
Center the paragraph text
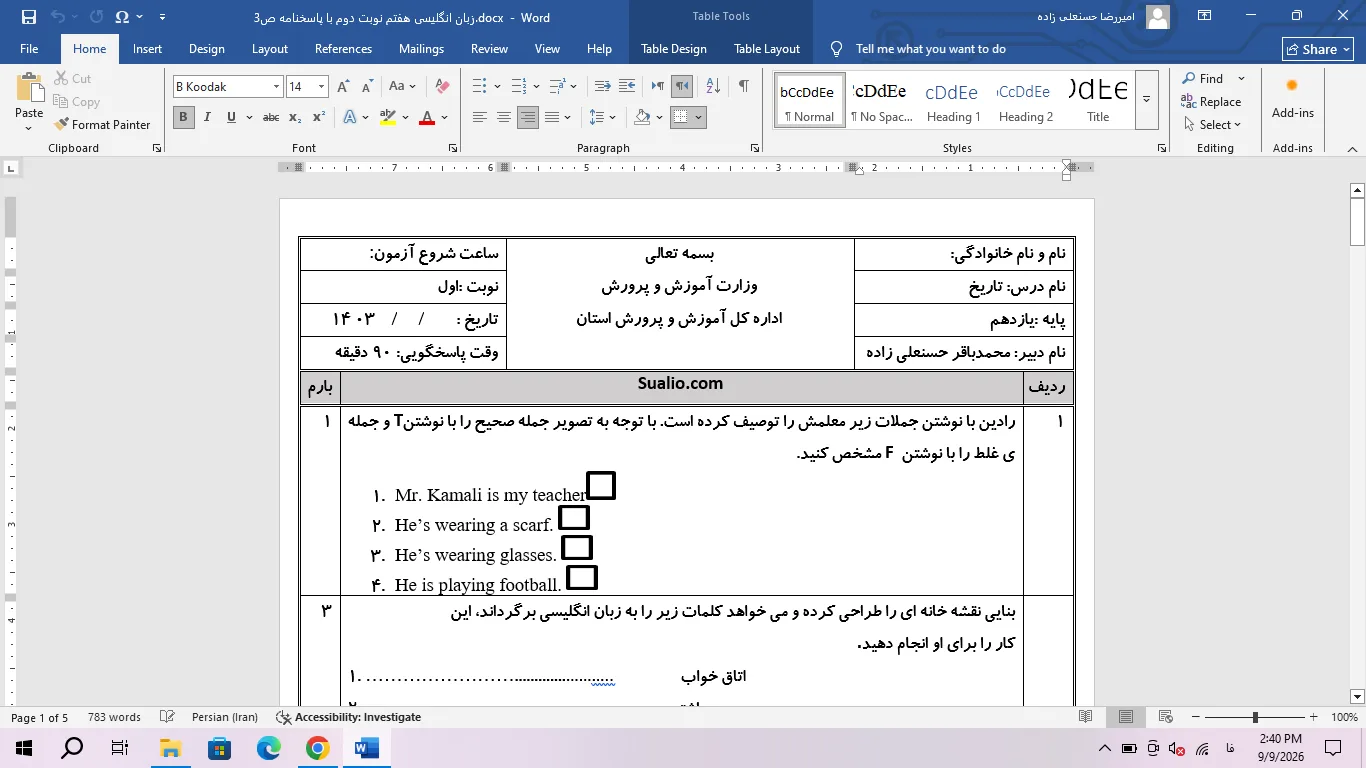point(504,117)
